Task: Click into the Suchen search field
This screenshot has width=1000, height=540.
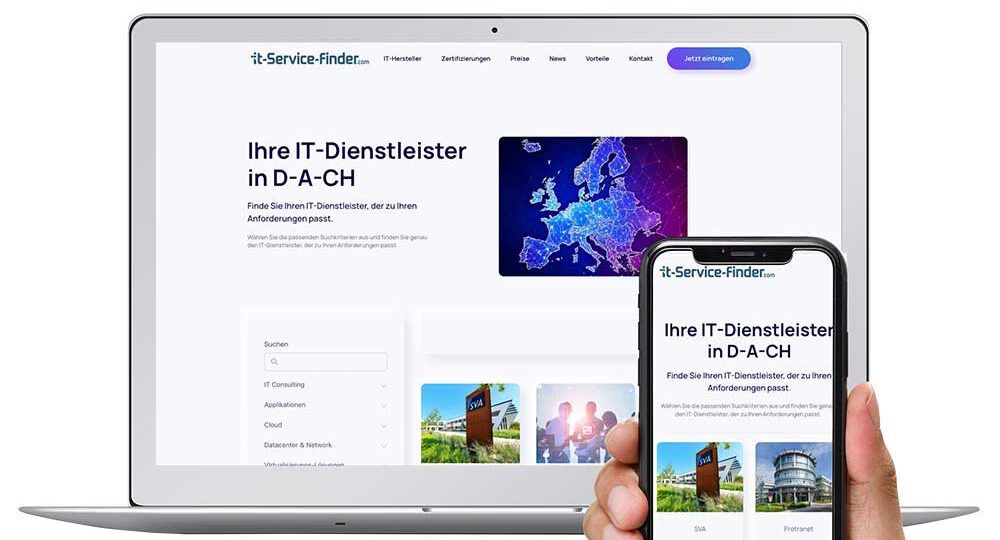Action: click(330, 362)
